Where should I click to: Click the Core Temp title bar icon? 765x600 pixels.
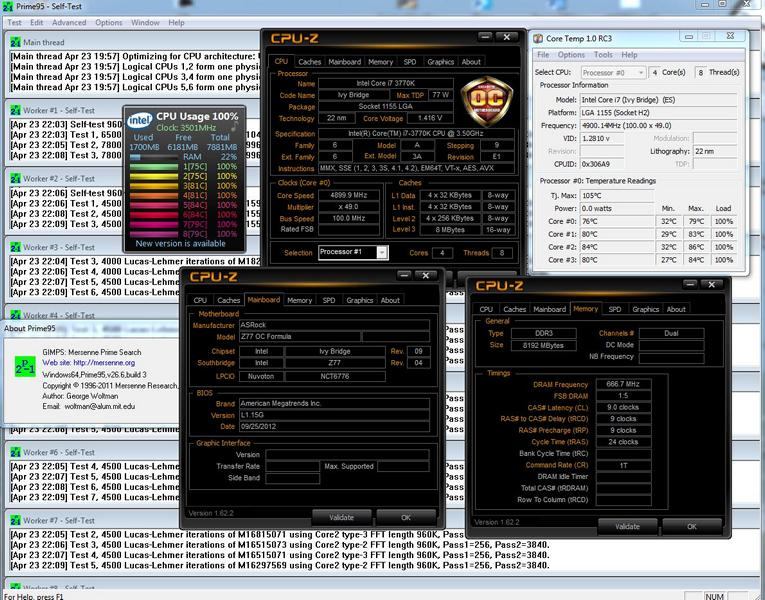coord(538,39)
